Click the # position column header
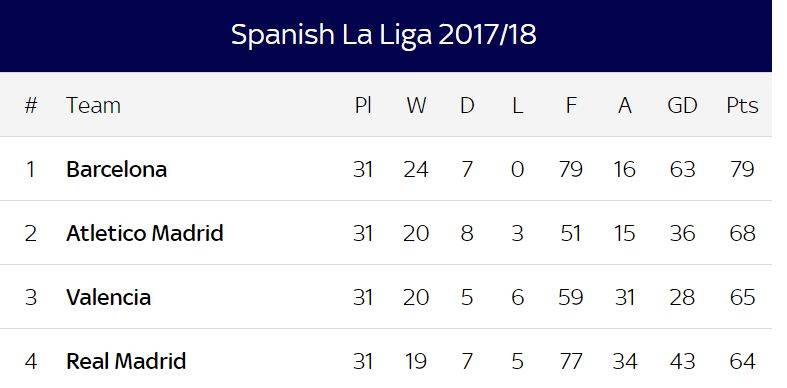 (x=31, y=105)
